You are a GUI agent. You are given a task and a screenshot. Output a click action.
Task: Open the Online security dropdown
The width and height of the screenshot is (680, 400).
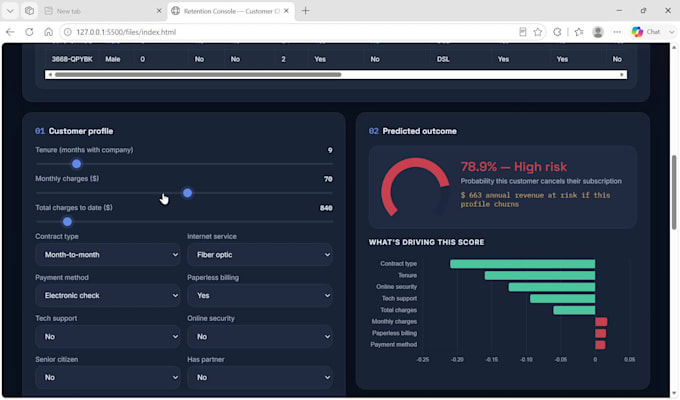coord(260,337)
